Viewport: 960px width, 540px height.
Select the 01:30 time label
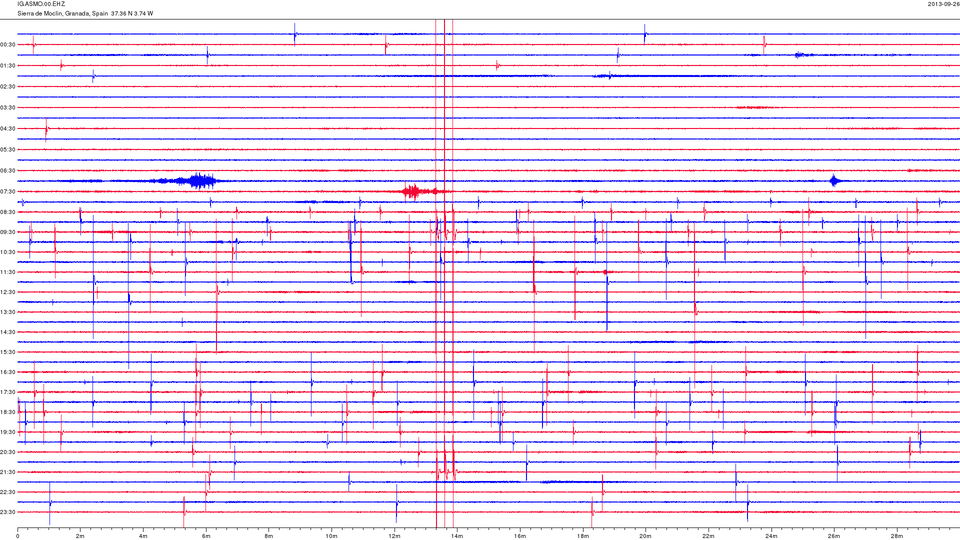[x=8, y=66]
